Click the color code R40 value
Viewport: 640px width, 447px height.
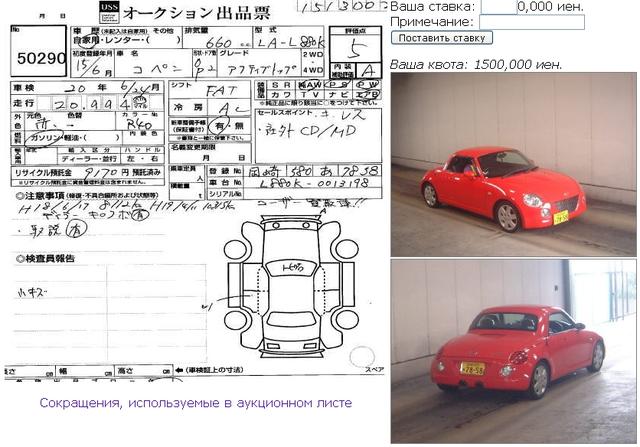[139, 125]
